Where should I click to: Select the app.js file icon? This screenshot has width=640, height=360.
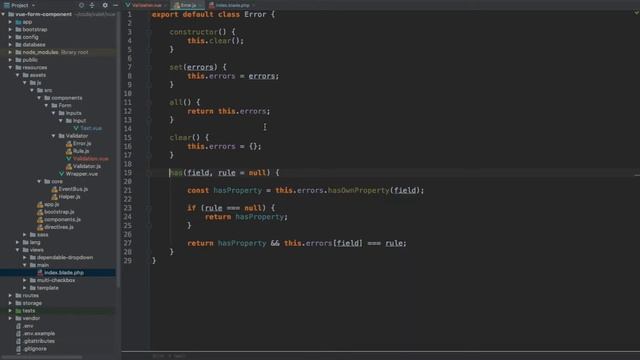point(40,204)
